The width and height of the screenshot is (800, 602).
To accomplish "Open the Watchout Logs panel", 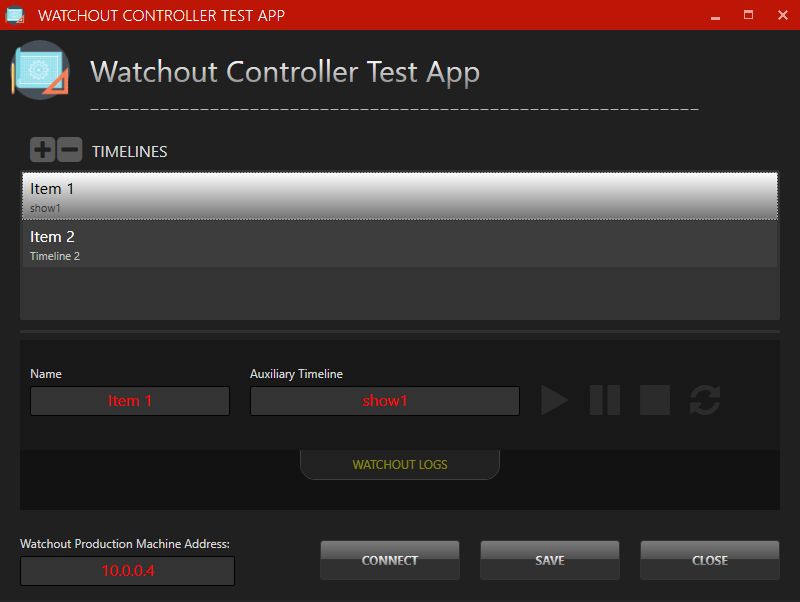I will [400, 464].
